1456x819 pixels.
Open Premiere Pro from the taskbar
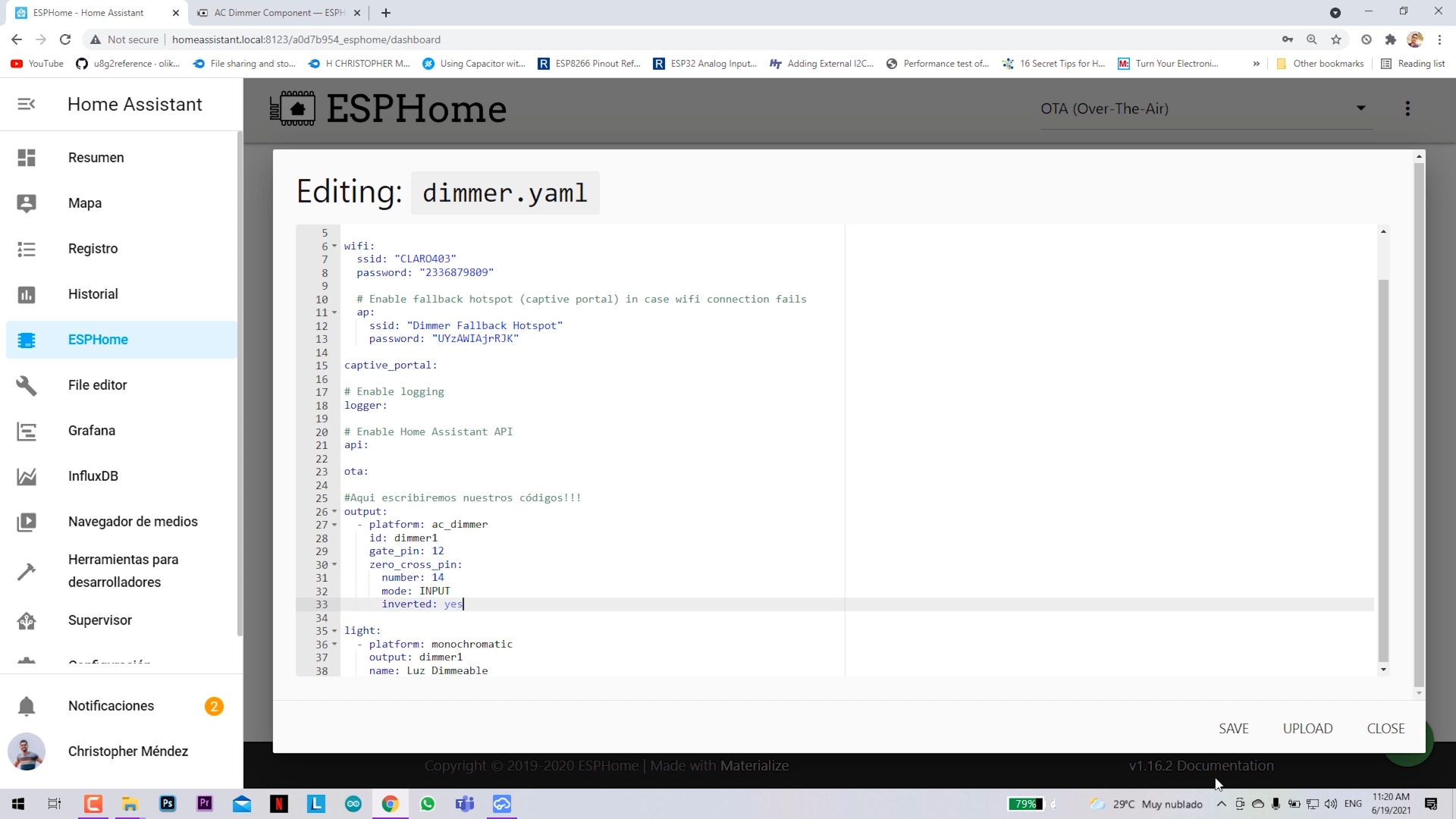tap(205, 804)
